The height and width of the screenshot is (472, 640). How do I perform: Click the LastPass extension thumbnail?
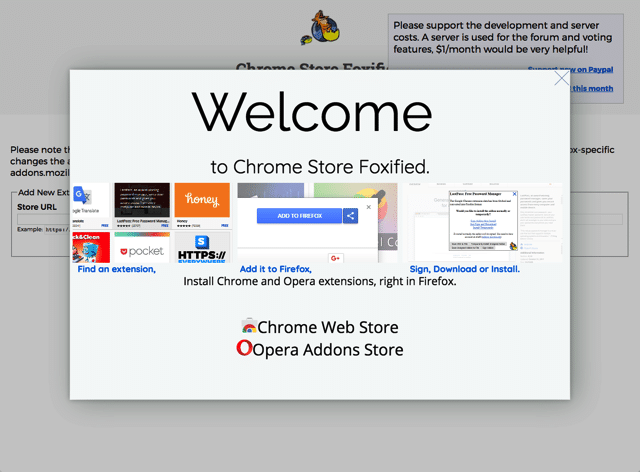coord(142,205)
